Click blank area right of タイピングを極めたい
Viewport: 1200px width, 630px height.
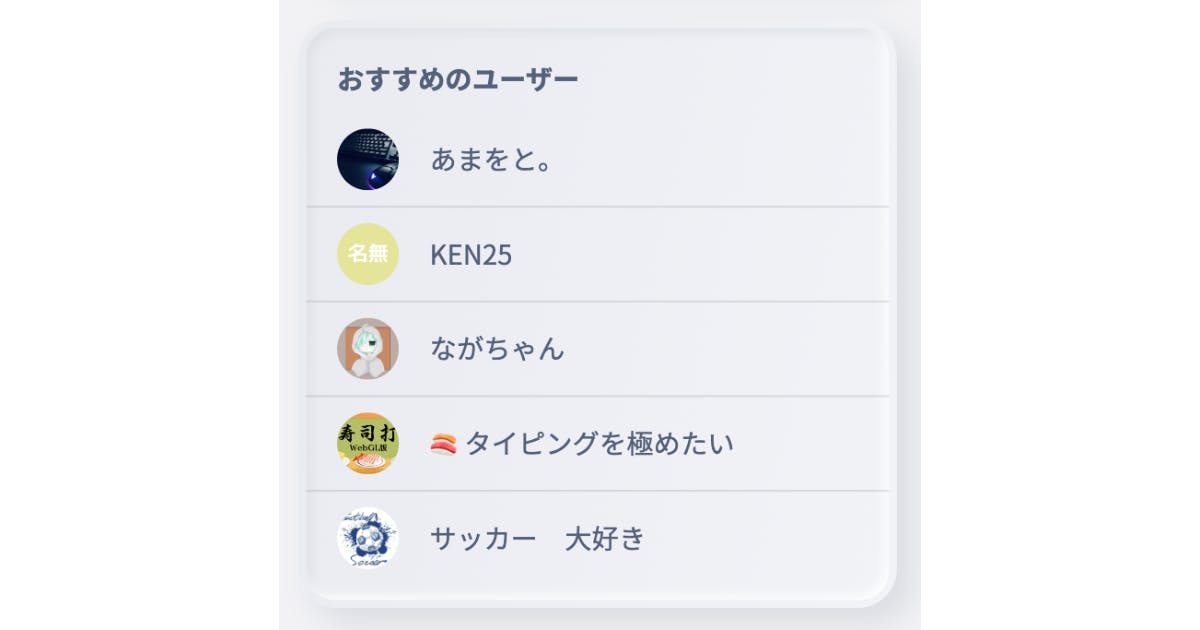[x=810, y=443]
